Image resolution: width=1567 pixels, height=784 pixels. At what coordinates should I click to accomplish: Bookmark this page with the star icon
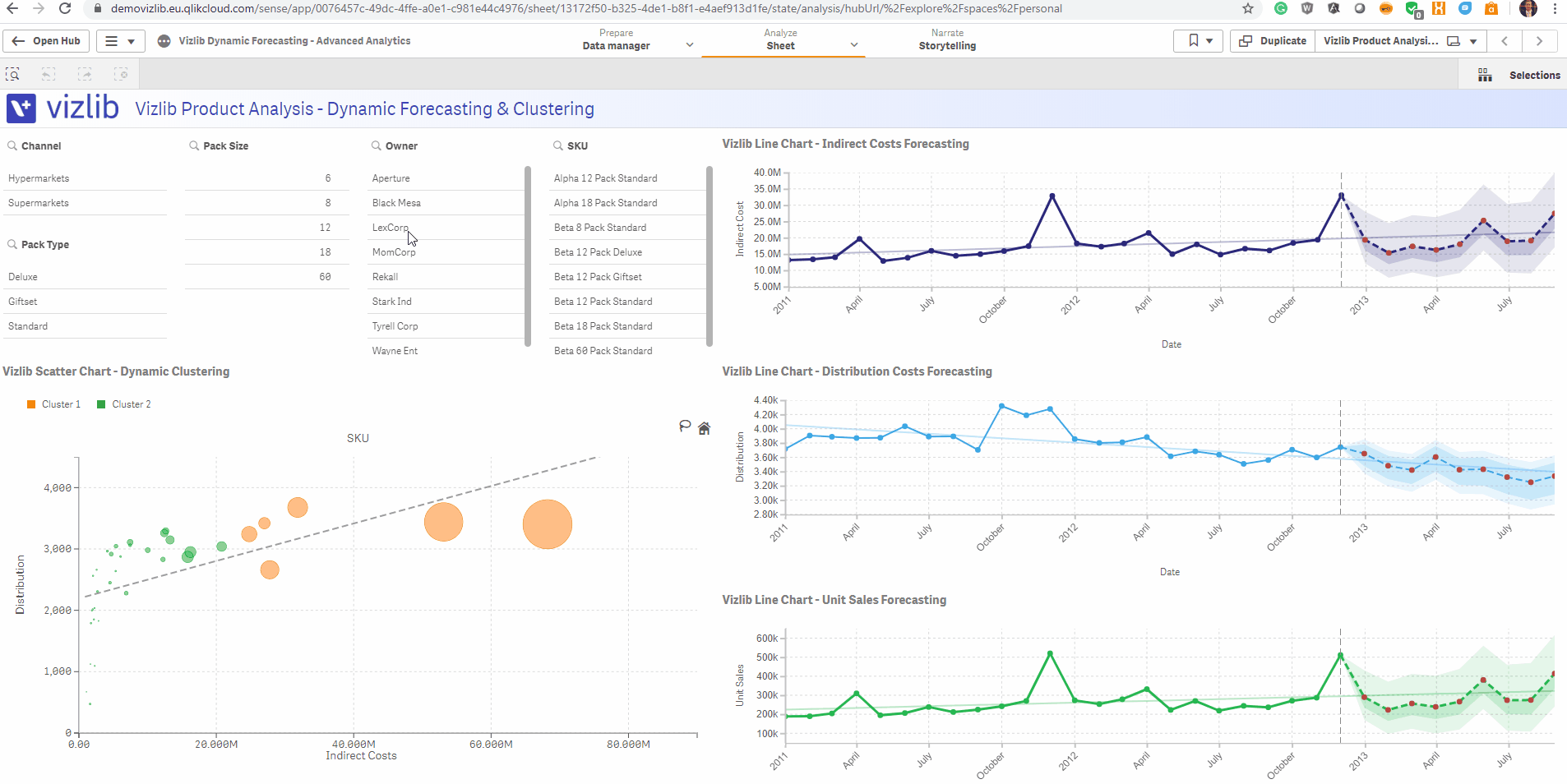[x=1248, y=8]
